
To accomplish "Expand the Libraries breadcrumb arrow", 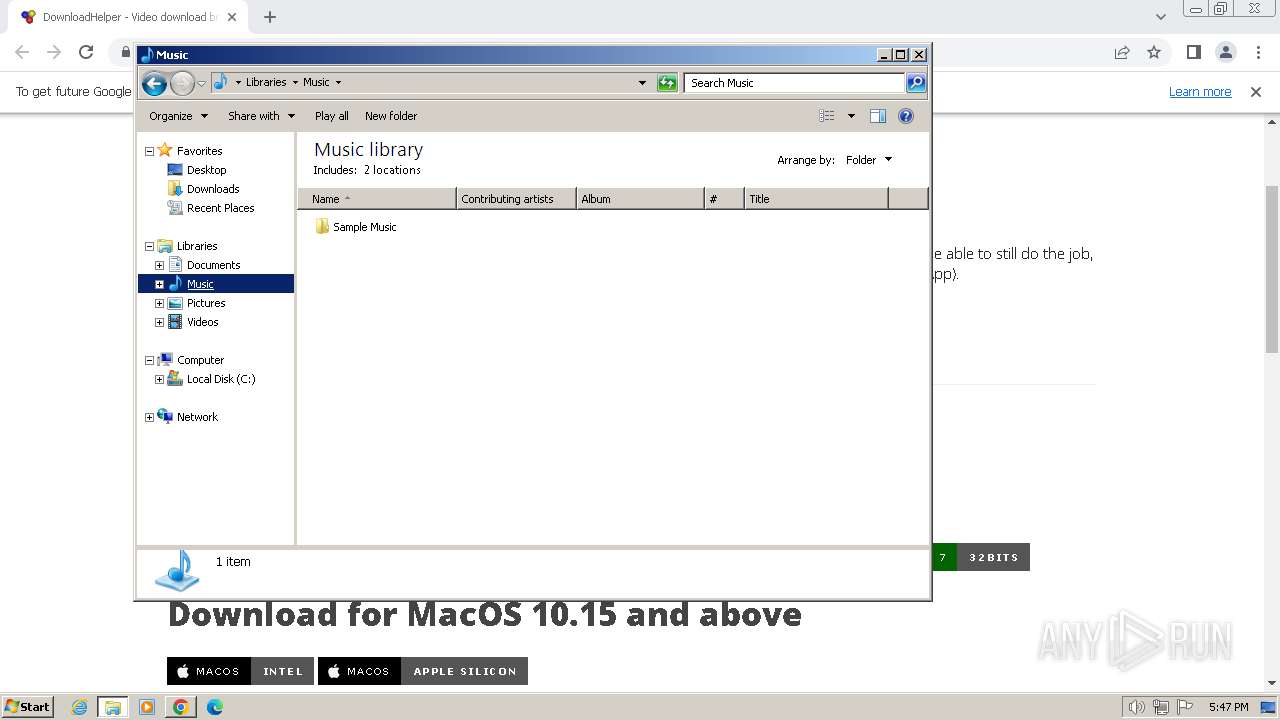I will [x=295, y=83].
